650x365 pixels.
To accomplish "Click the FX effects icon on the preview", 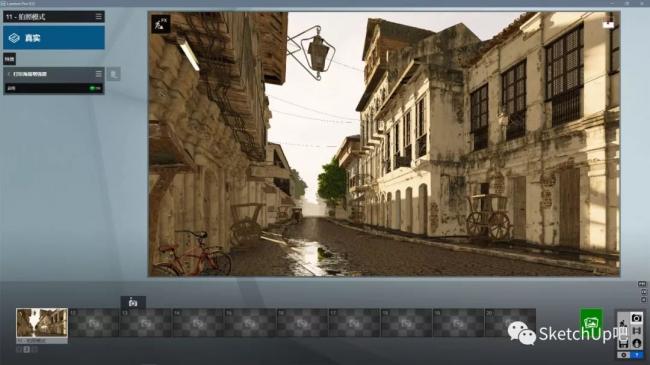I will pos(161,24).
